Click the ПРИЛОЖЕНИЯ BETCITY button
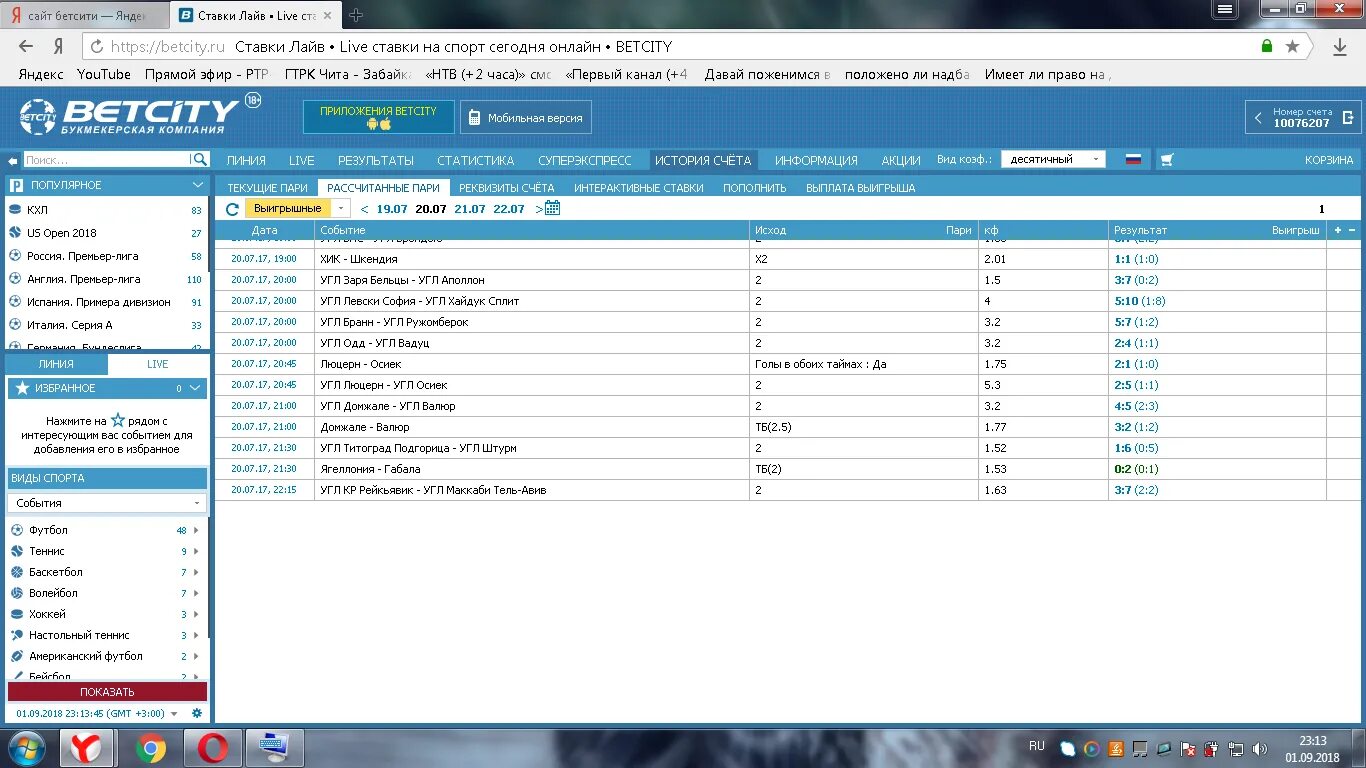 (x=379, y=117)
